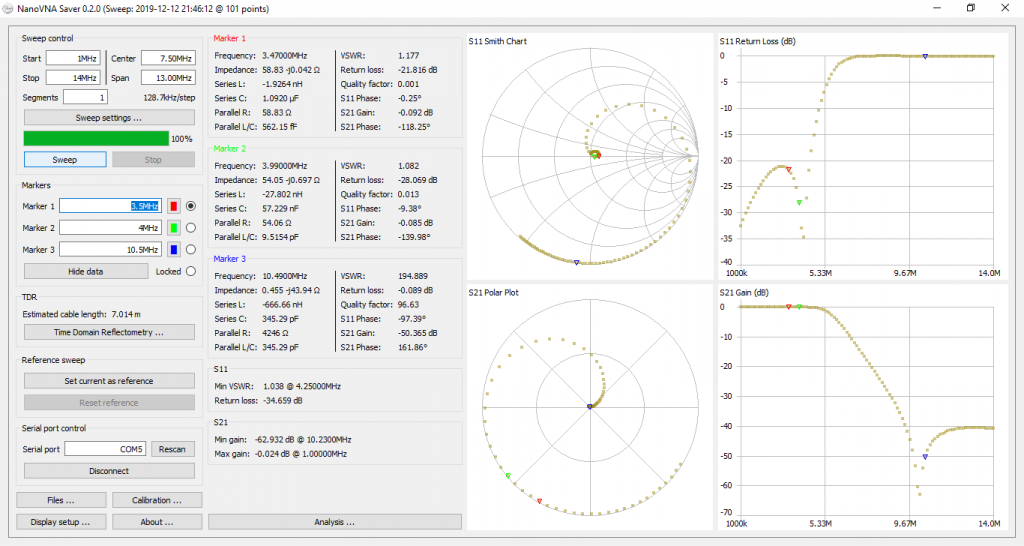1024x546 pixels.
Task: Select the Marker 3 radio button
Action: [x=191, y=249]
